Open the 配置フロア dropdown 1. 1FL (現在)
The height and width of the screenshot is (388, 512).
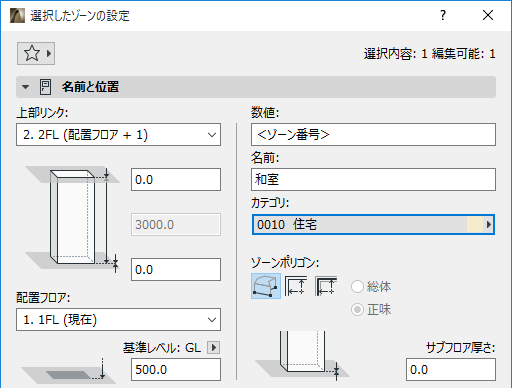(x=118, y=320)
